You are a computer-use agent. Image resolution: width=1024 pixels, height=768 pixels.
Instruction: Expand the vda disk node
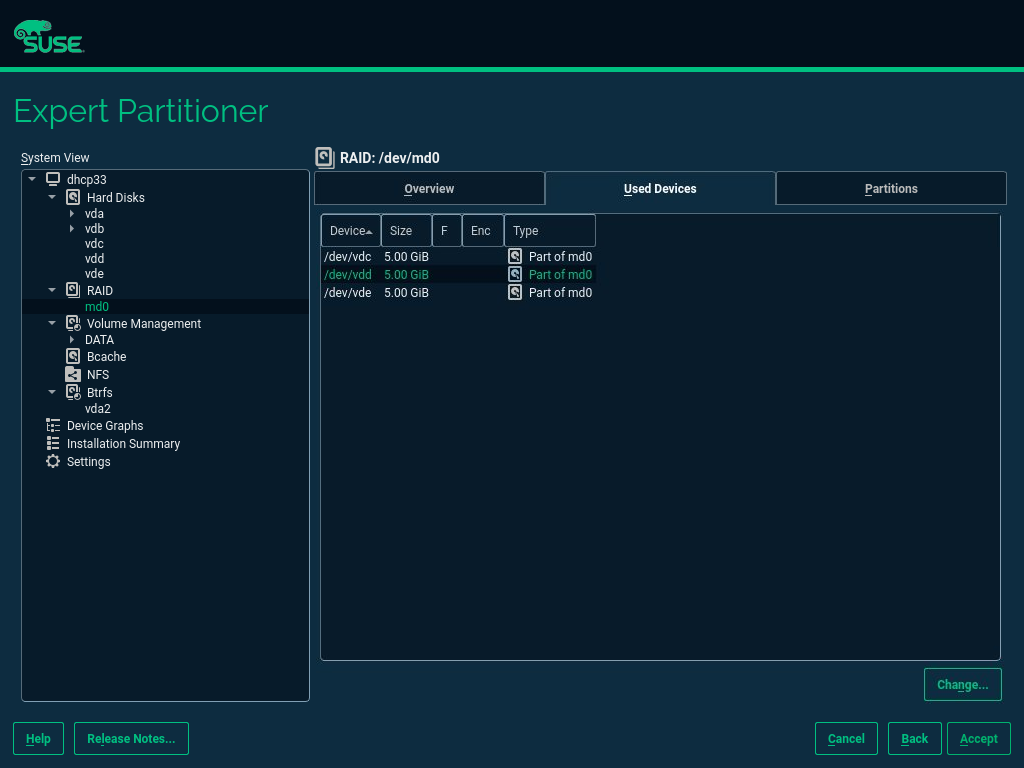click(x=72, y=214)
